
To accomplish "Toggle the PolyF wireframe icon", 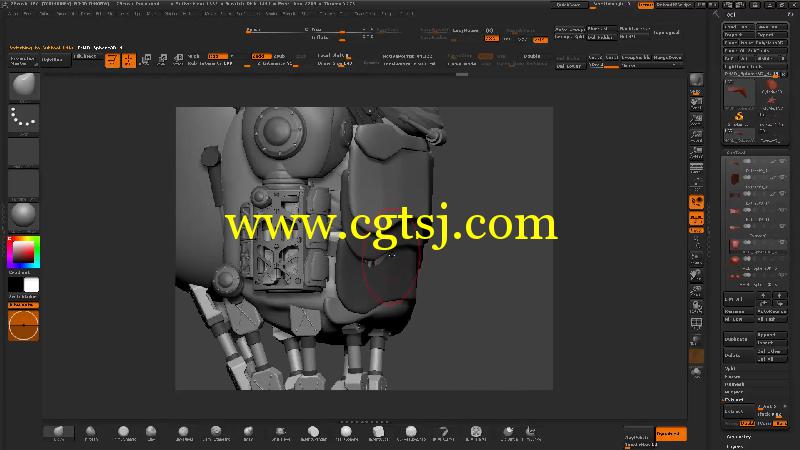I will pos(696,323).
